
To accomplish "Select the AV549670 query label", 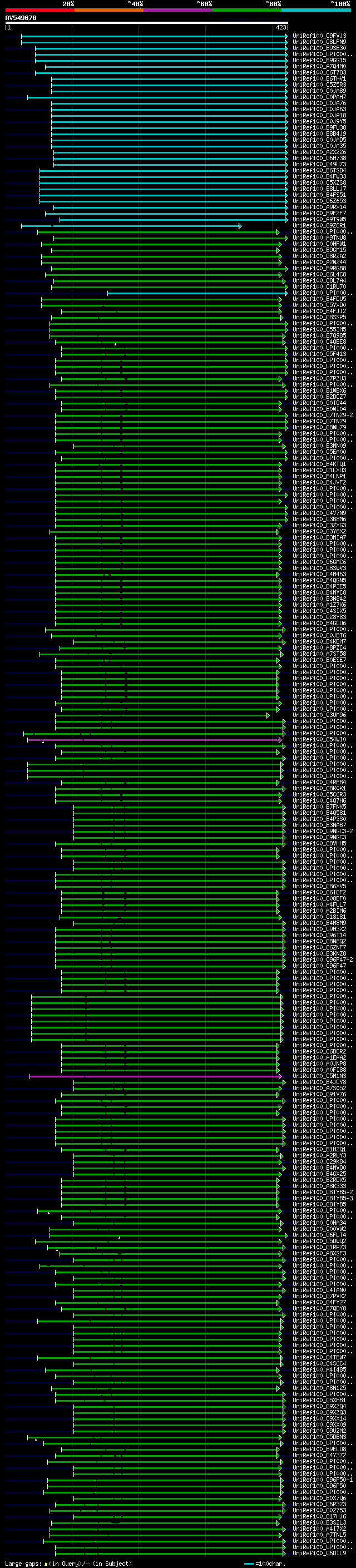I will click(x=21, y=18).
